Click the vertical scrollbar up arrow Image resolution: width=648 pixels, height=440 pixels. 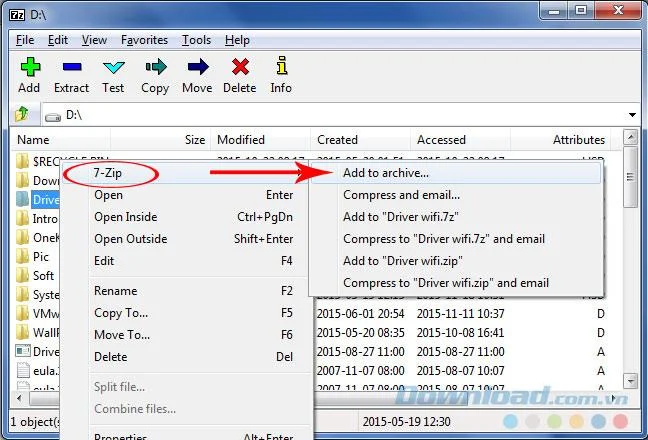click(630, 137)
